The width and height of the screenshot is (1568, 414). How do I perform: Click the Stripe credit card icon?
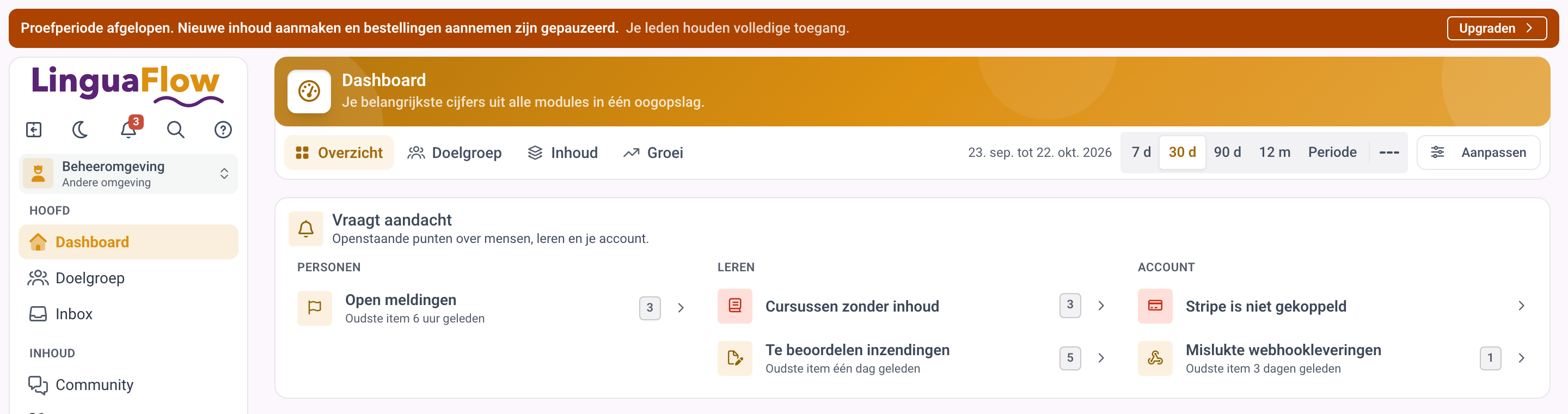pyautogui.click(x=1155, y=306)
